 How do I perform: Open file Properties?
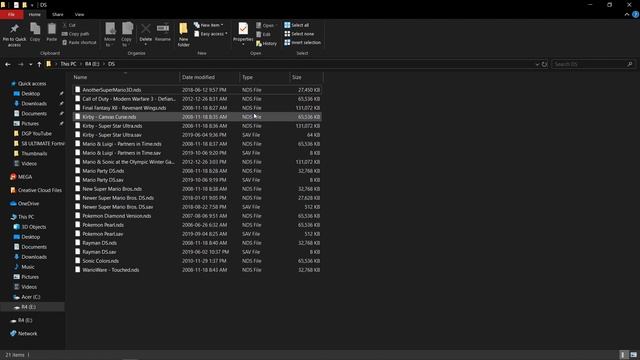point(243,33)
